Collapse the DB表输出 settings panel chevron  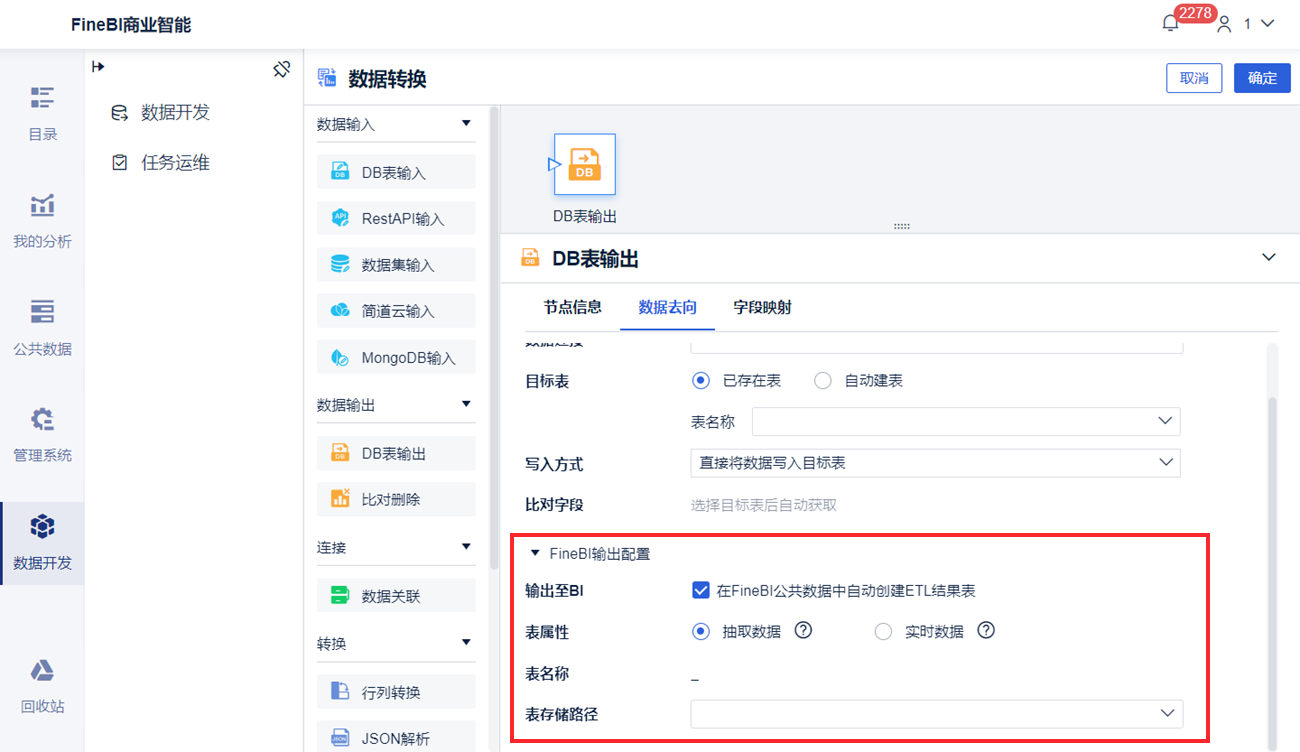click(x=1269, y=258)
